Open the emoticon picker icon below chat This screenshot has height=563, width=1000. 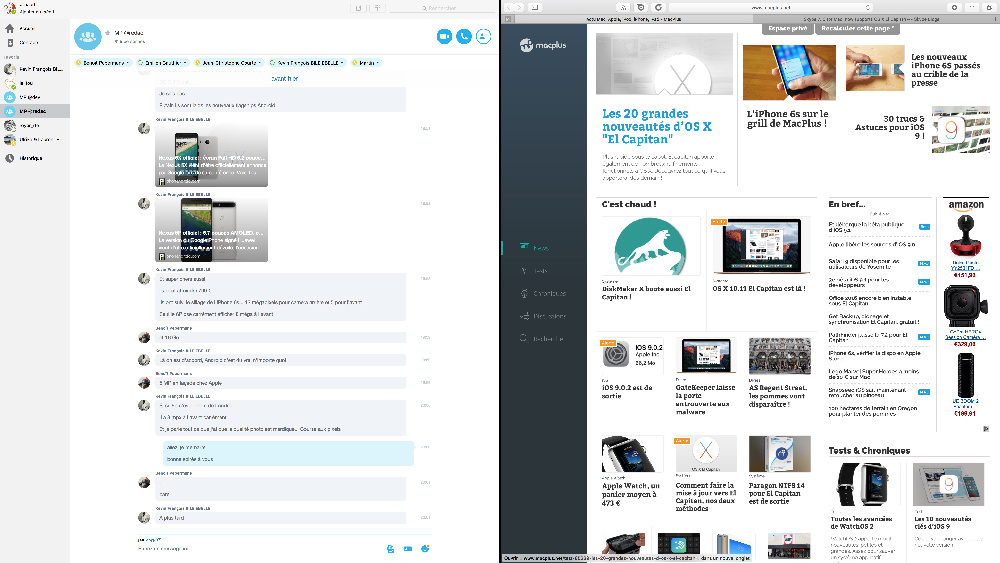[425, 548]
